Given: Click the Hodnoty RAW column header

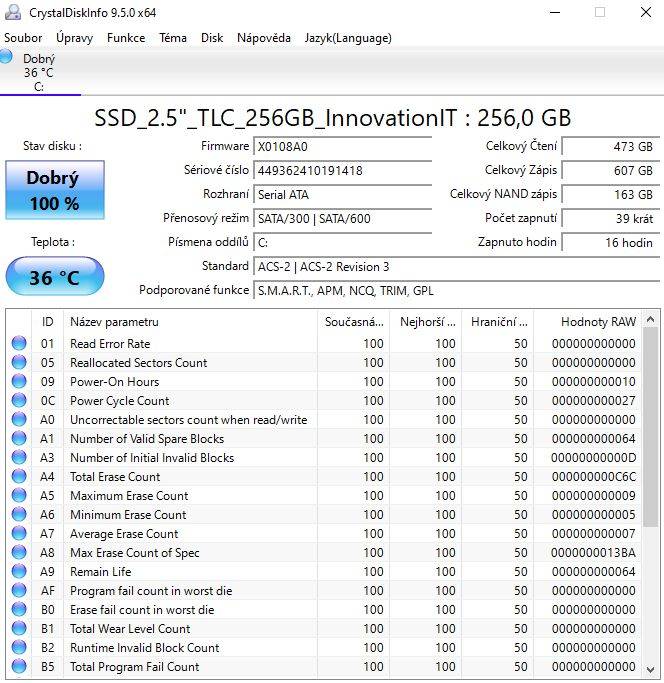Looking at the screenshot, I should tap(588, 322).
